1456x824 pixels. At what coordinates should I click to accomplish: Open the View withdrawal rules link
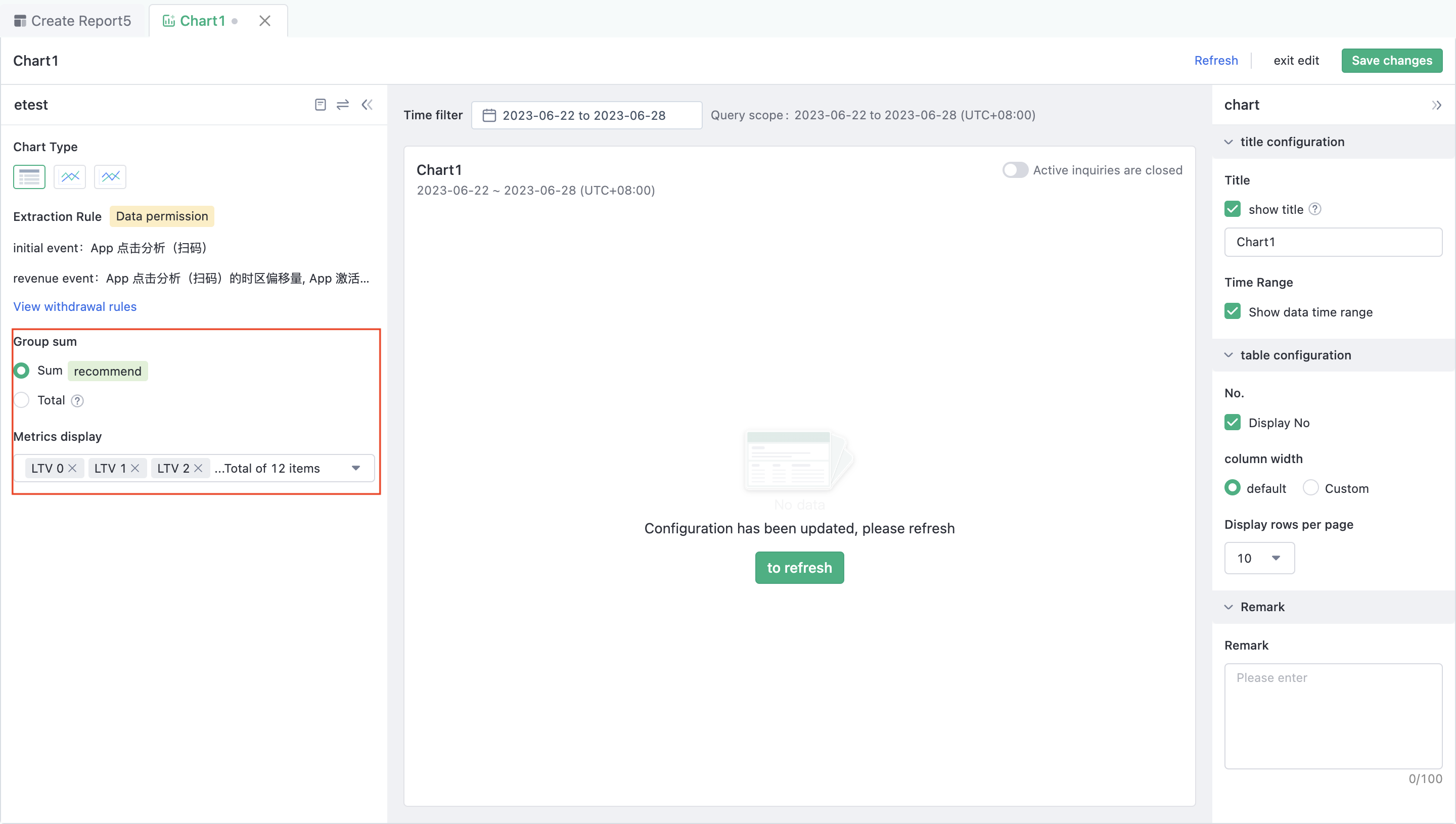point(74,306)
